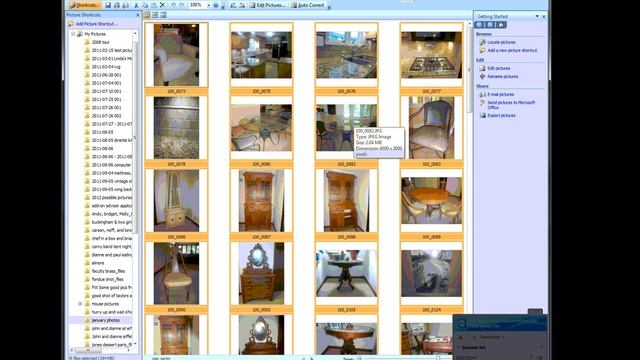Click Locate pictures link

coord(501,42)
